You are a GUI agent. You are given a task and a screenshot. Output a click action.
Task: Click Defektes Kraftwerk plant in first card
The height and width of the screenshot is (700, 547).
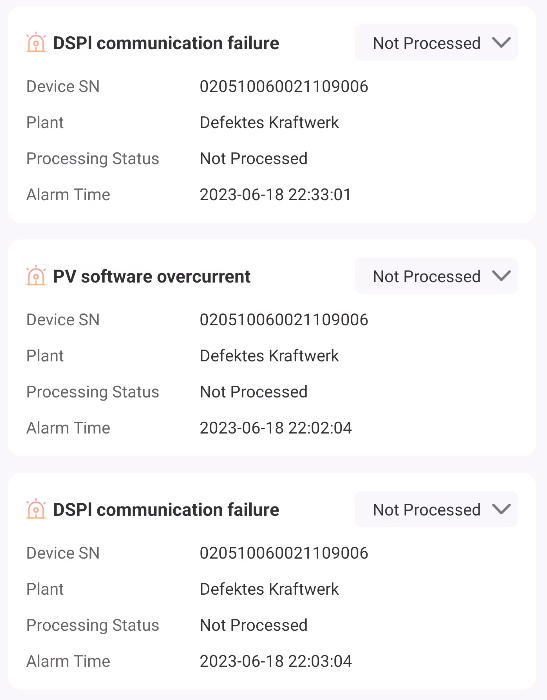[x=269, y=122]
